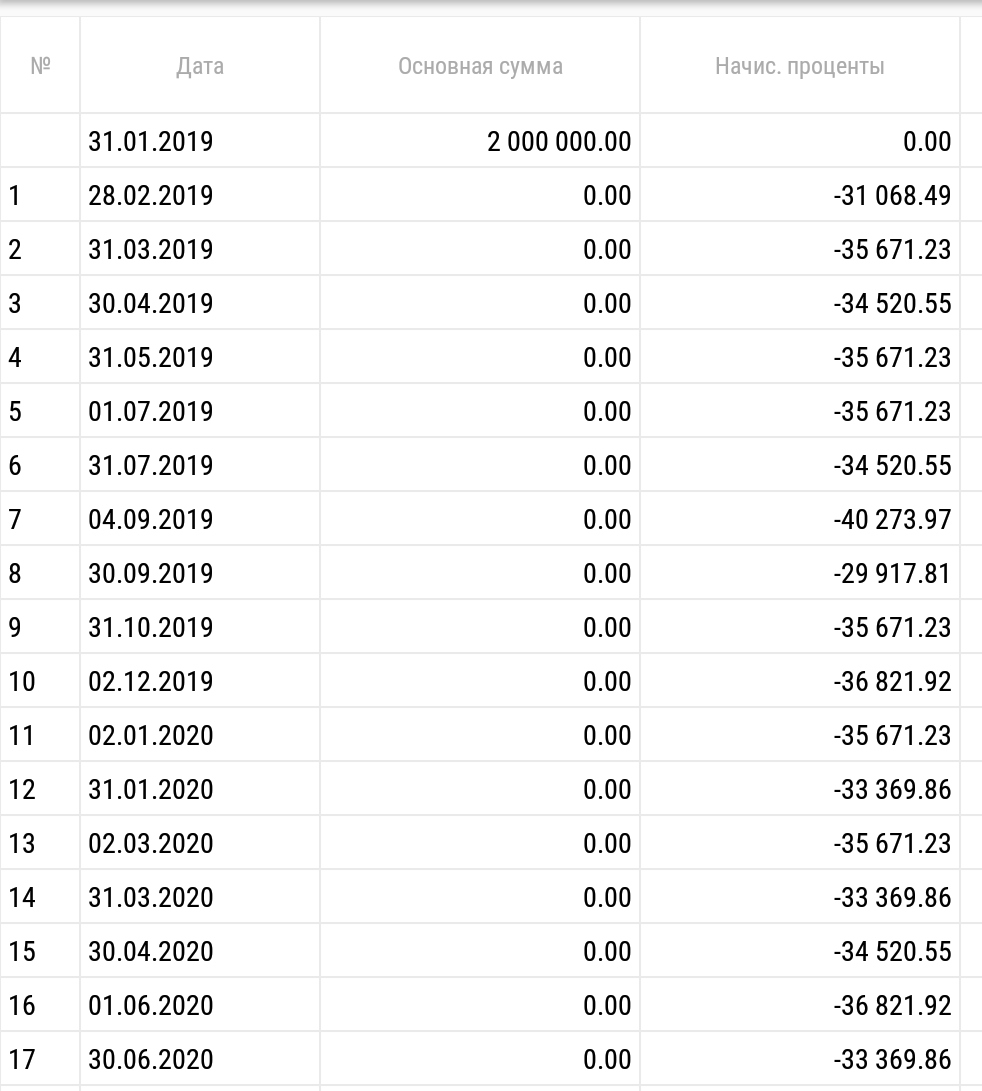Select the 2 000 000.00 principal amount cell
This screenshot has width=982, height=1091.
pyautogui.click(x=558, y=141)
